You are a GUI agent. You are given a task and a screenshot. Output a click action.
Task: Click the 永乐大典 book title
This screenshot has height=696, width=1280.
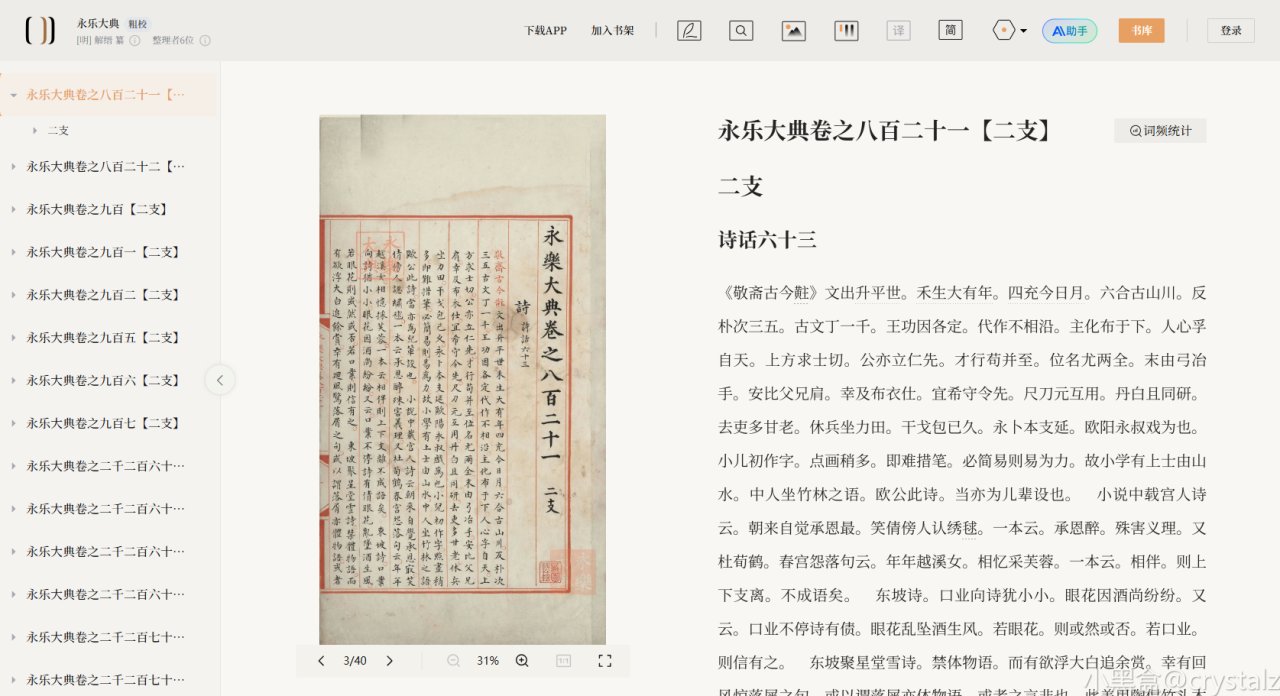click(x=97, y=23)
